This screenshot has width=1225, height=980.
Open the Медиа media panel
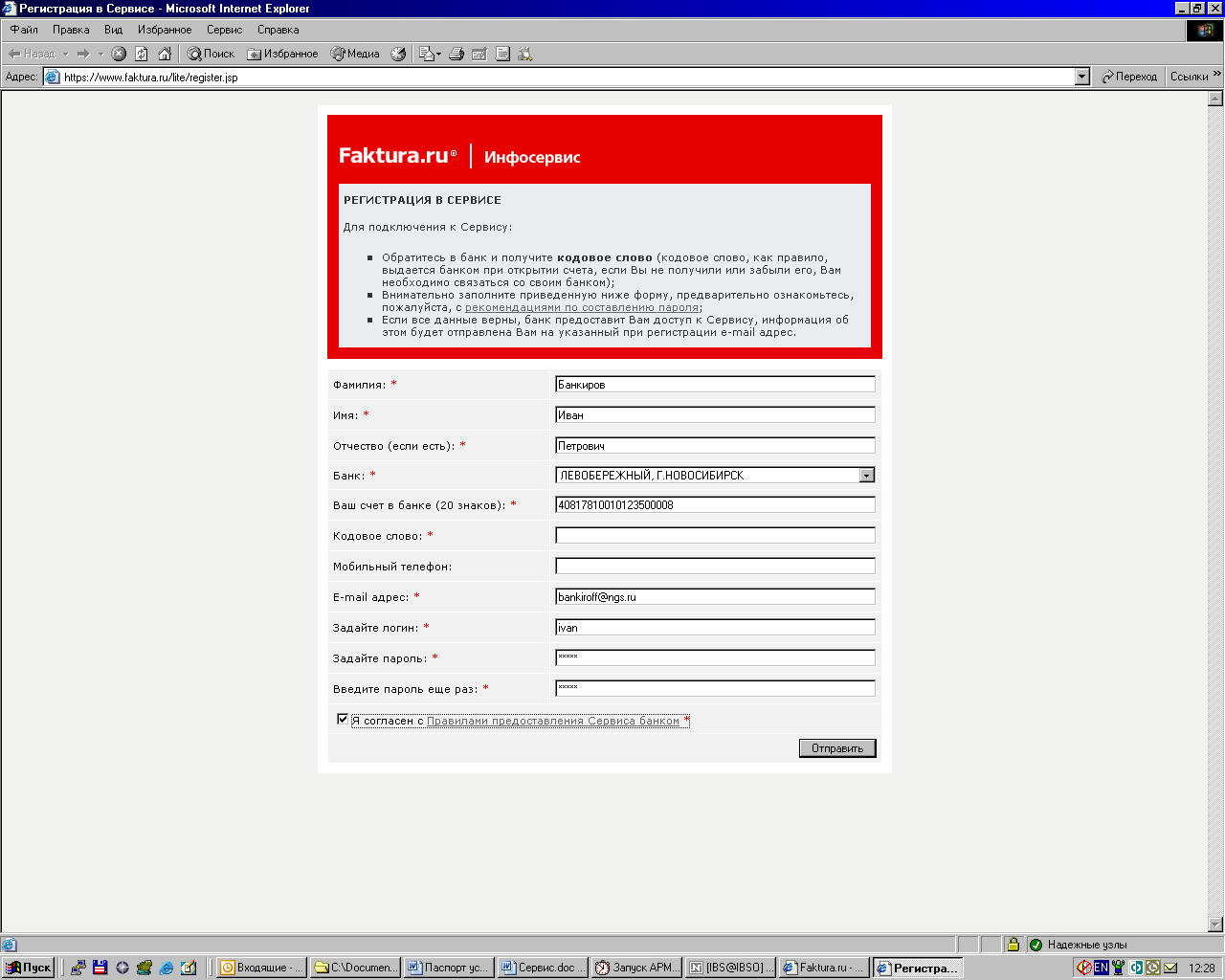click(x=355, y=54)
